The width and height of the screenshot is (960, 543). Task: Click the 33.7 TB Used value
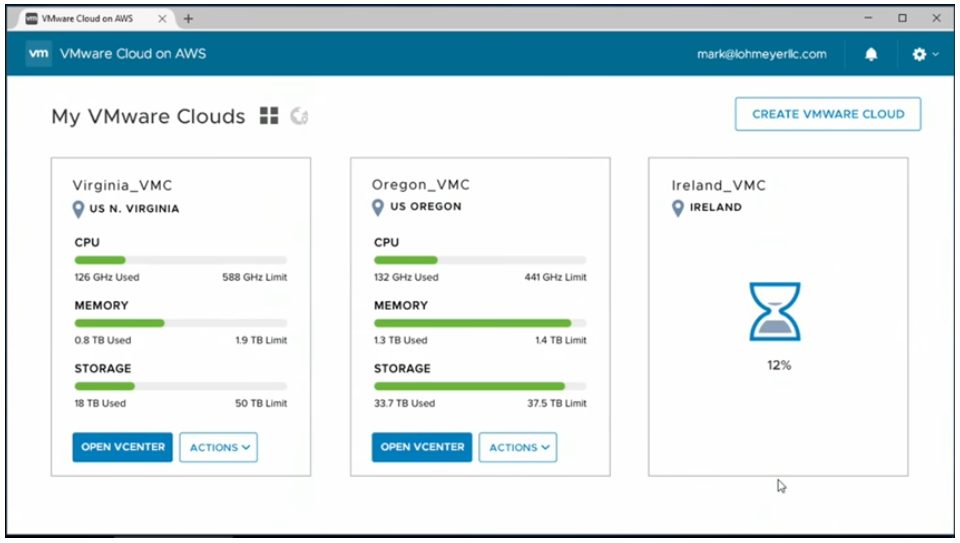tap(405, 403)
